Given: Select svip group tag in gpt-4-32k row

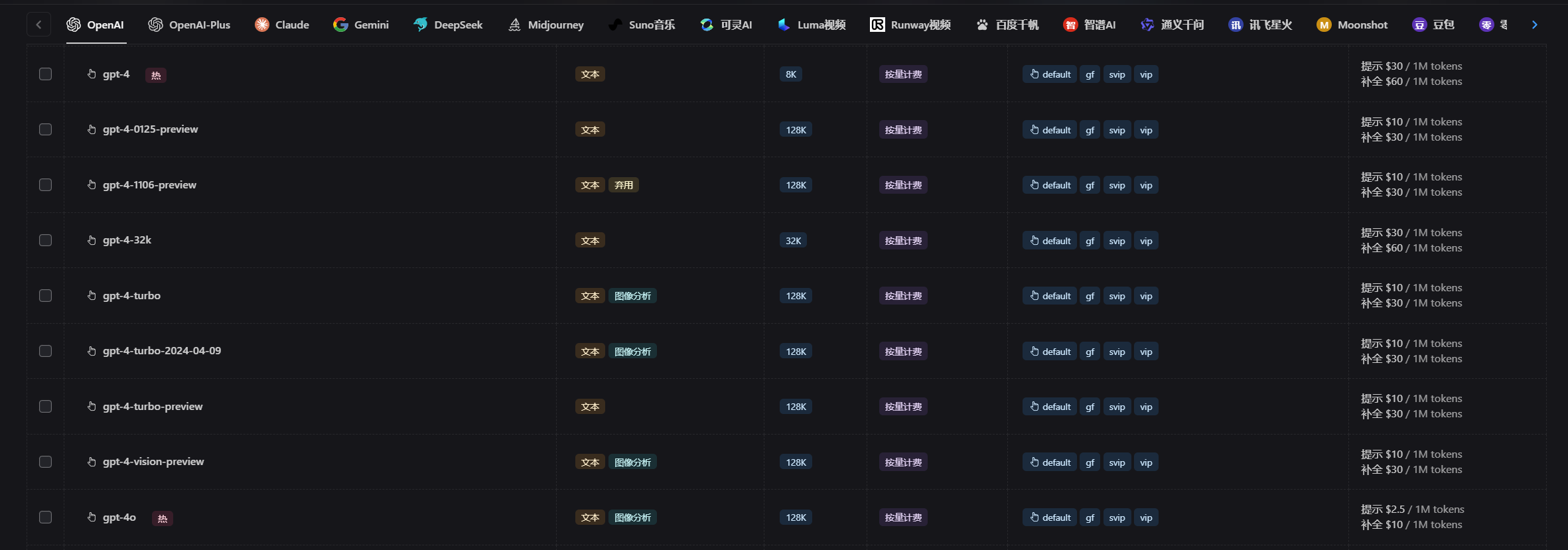Looking at the screenshot, I should [1117, 241].
